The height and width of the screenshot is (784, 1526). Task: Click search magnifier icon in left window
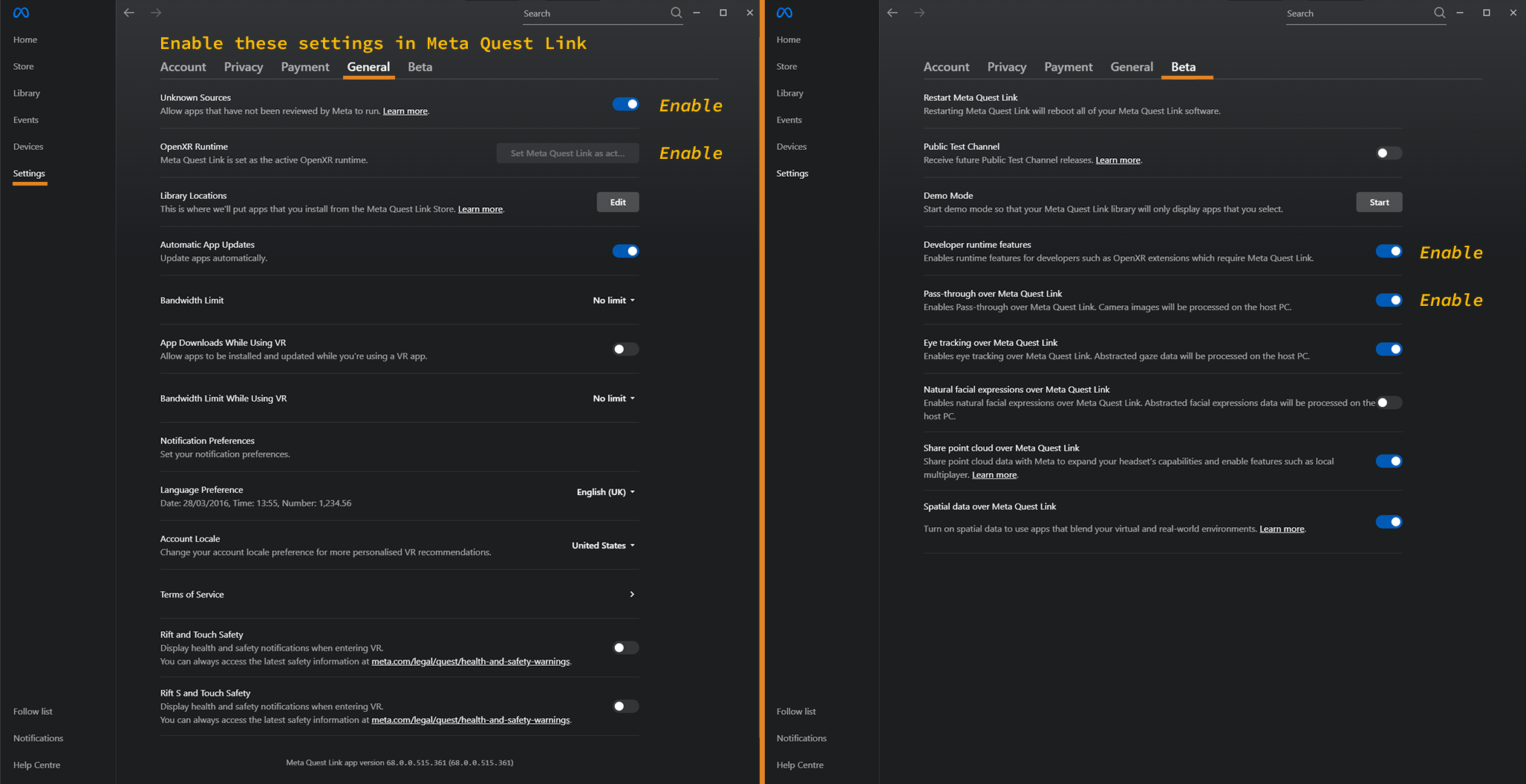coord(676,13)
